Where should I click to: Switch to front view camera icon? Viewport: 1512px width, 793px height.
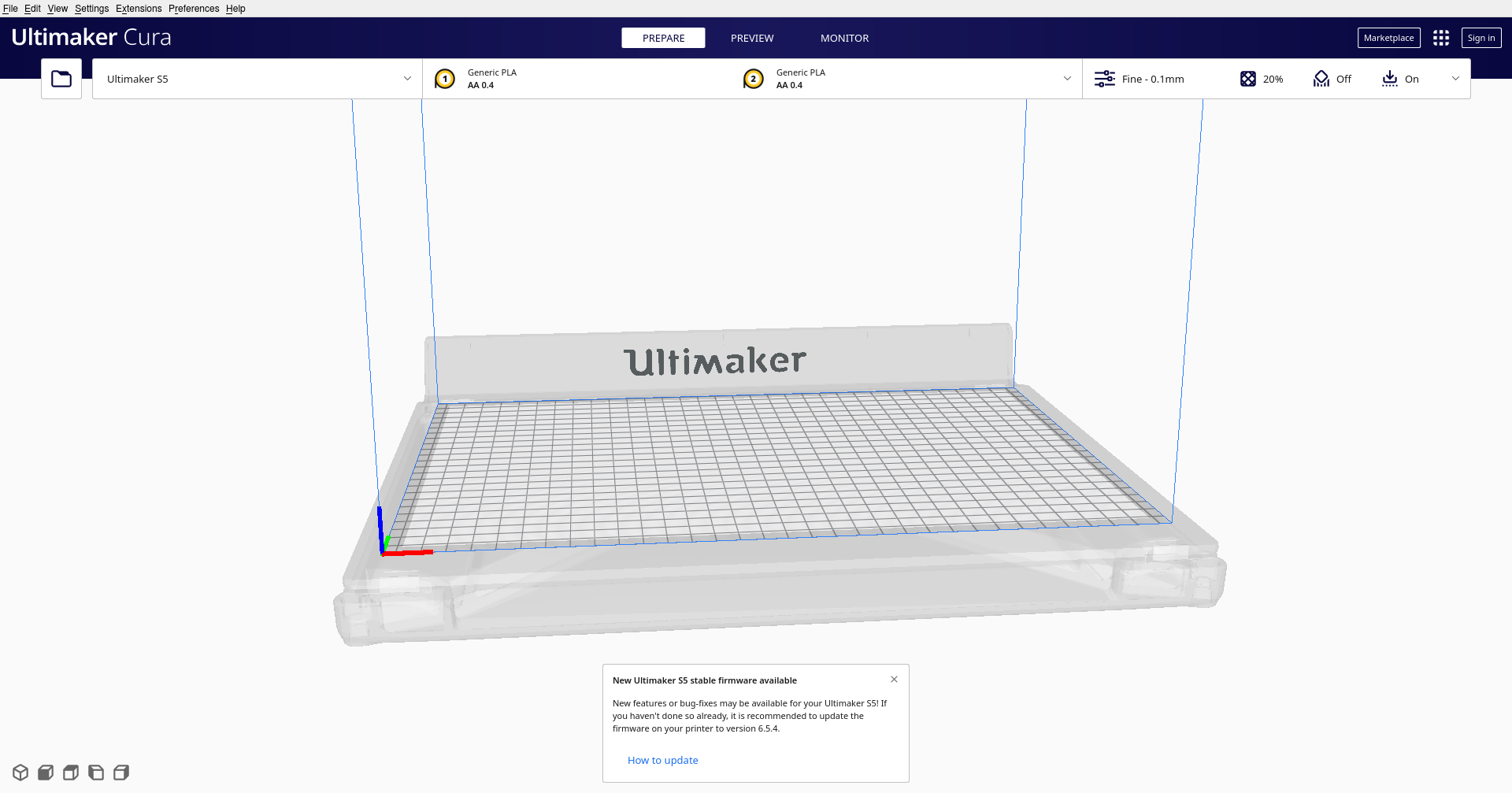(x=46, y=773)
